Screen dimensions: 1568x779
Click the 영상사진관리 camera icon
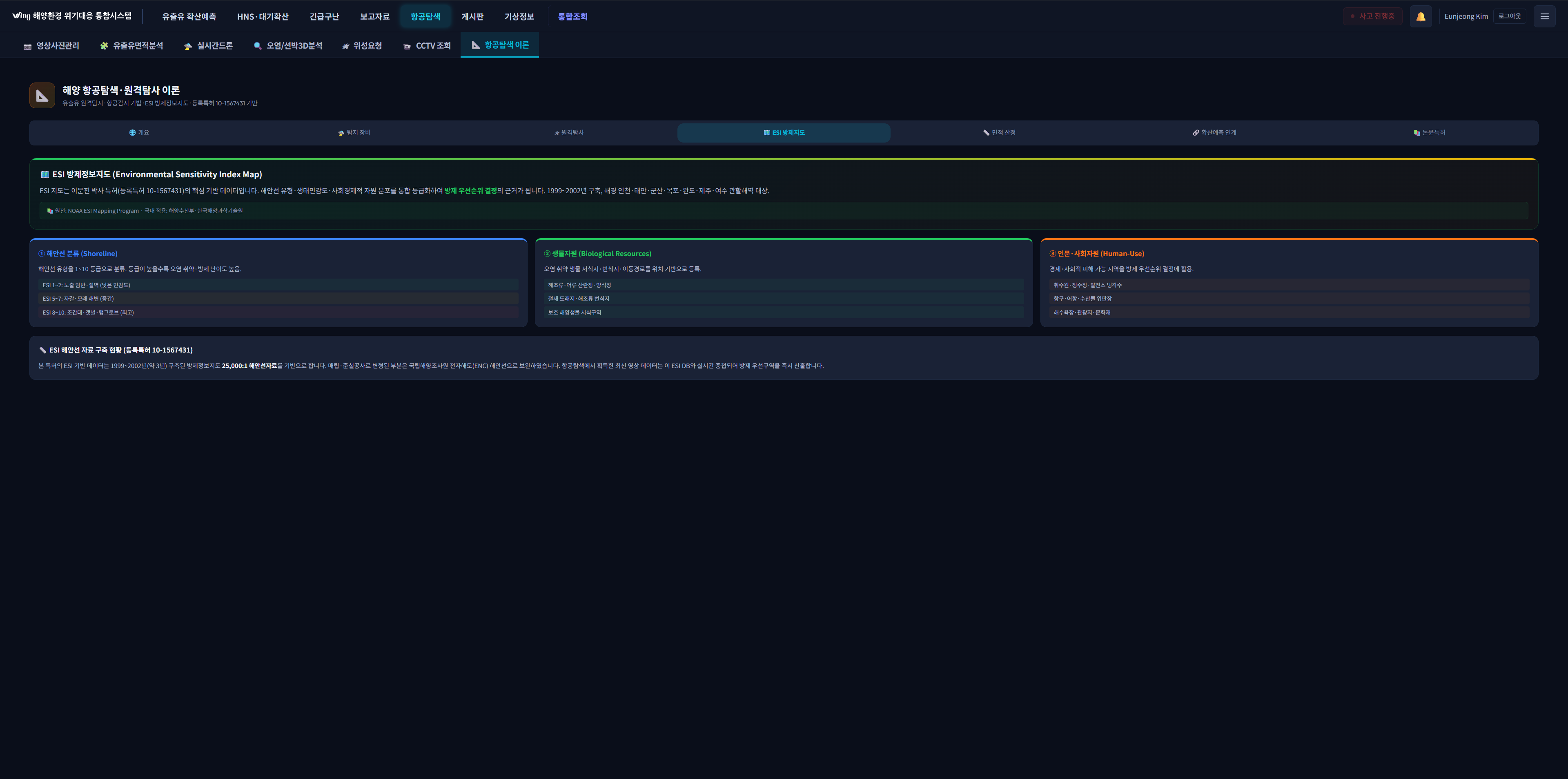pyautogui.click(x=27, y=46)
